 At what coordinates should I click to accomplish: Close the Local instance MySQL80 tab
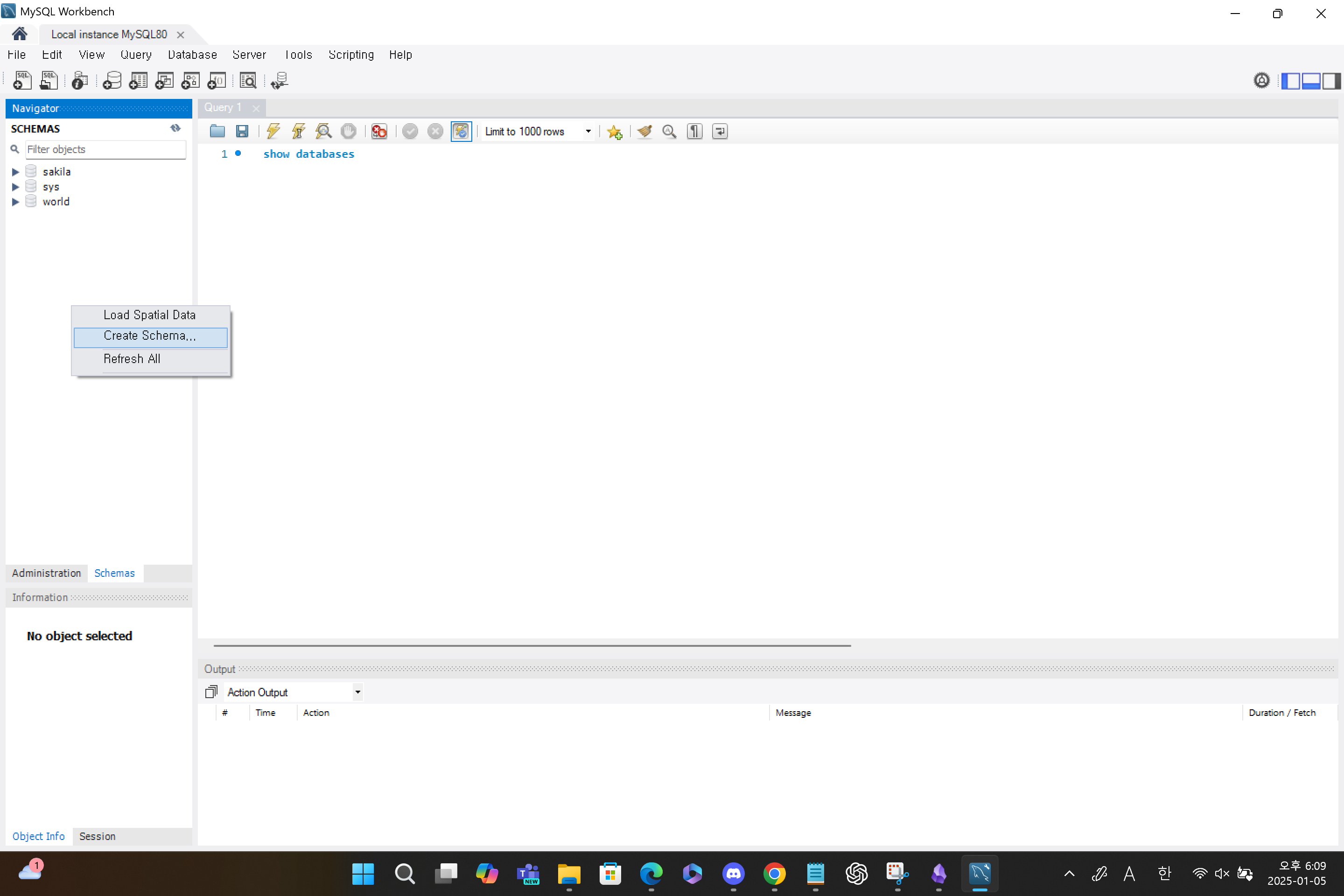point(181,35)
